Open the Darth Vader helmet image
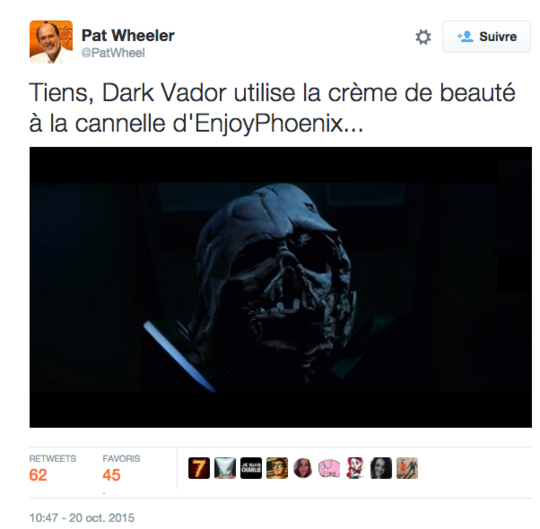This screenshot has height=529, width=540. 281,287
